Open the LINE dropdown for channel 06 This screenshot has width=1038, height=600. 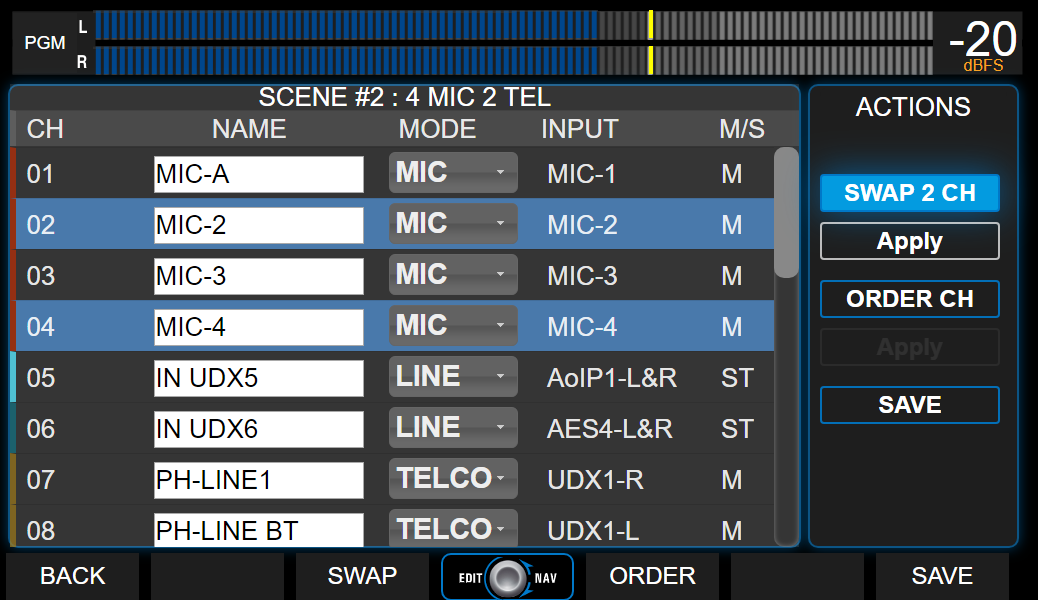click(x=452, y=428)
